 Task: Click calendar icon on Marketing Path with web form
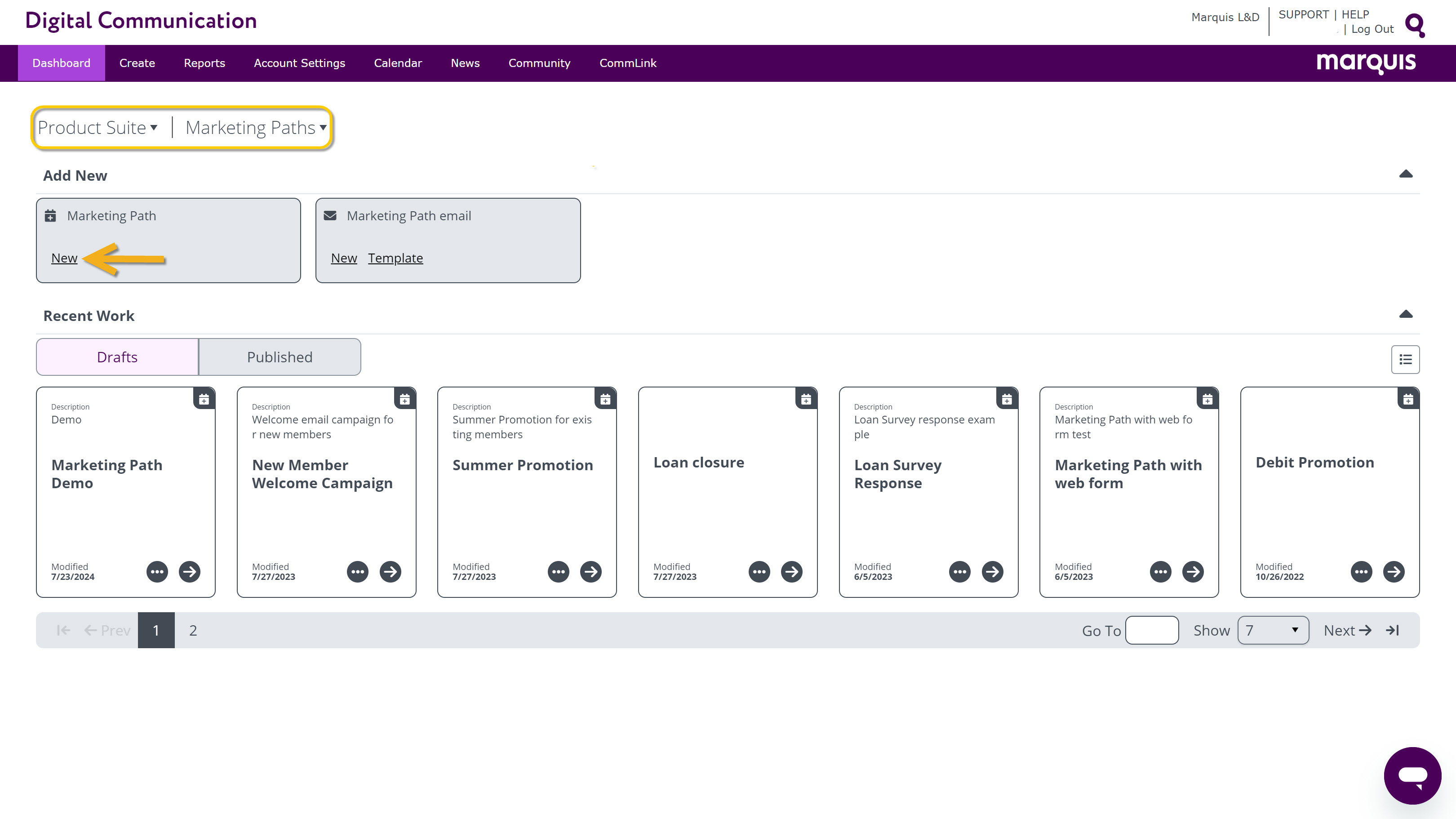coord(1207,399)
